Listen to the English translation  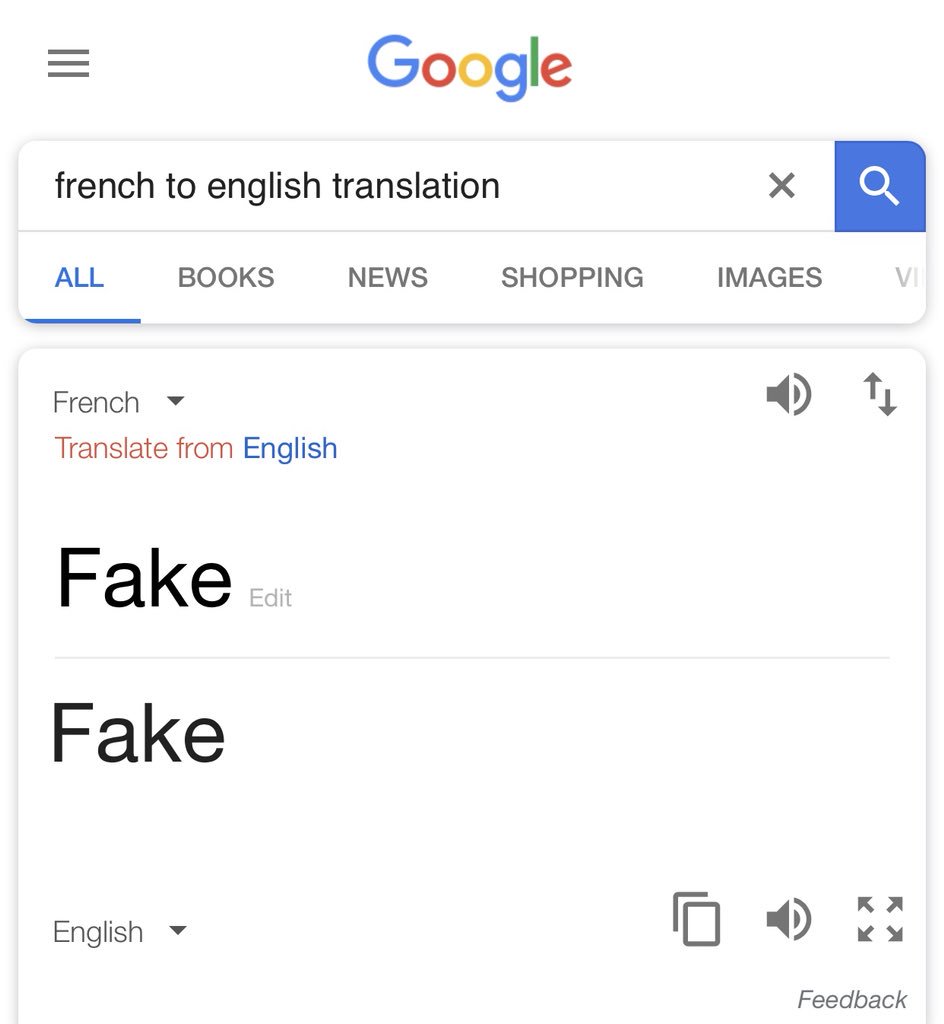point(788,919)
